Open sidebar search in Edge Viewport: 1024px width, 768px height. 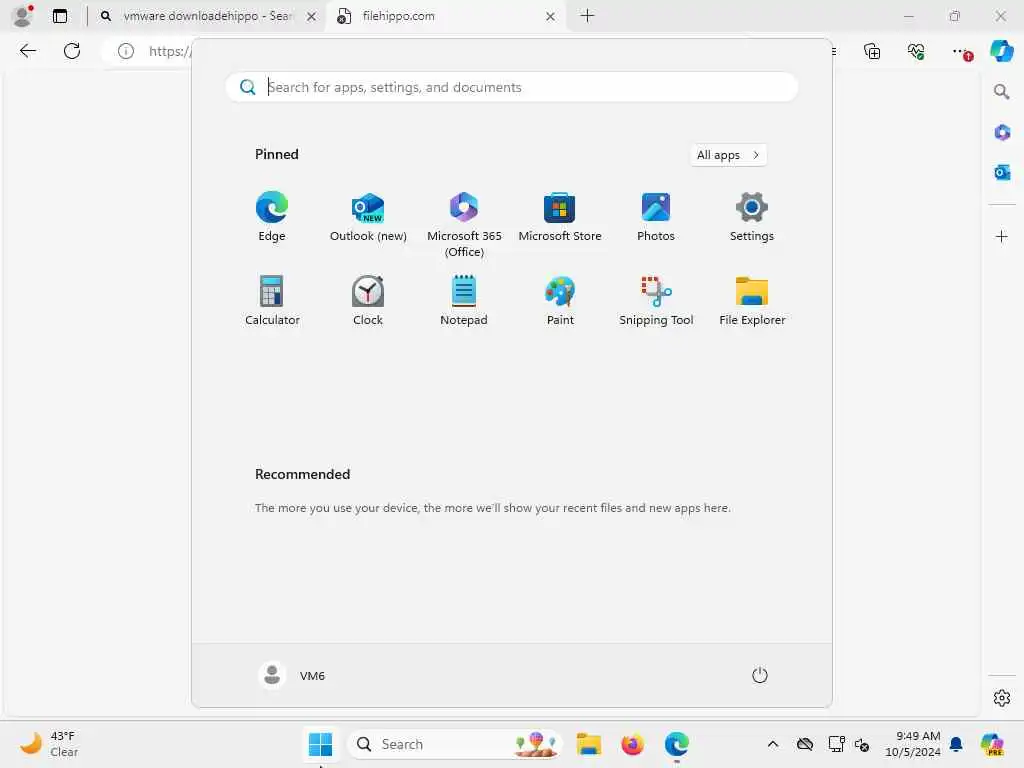1001,91
